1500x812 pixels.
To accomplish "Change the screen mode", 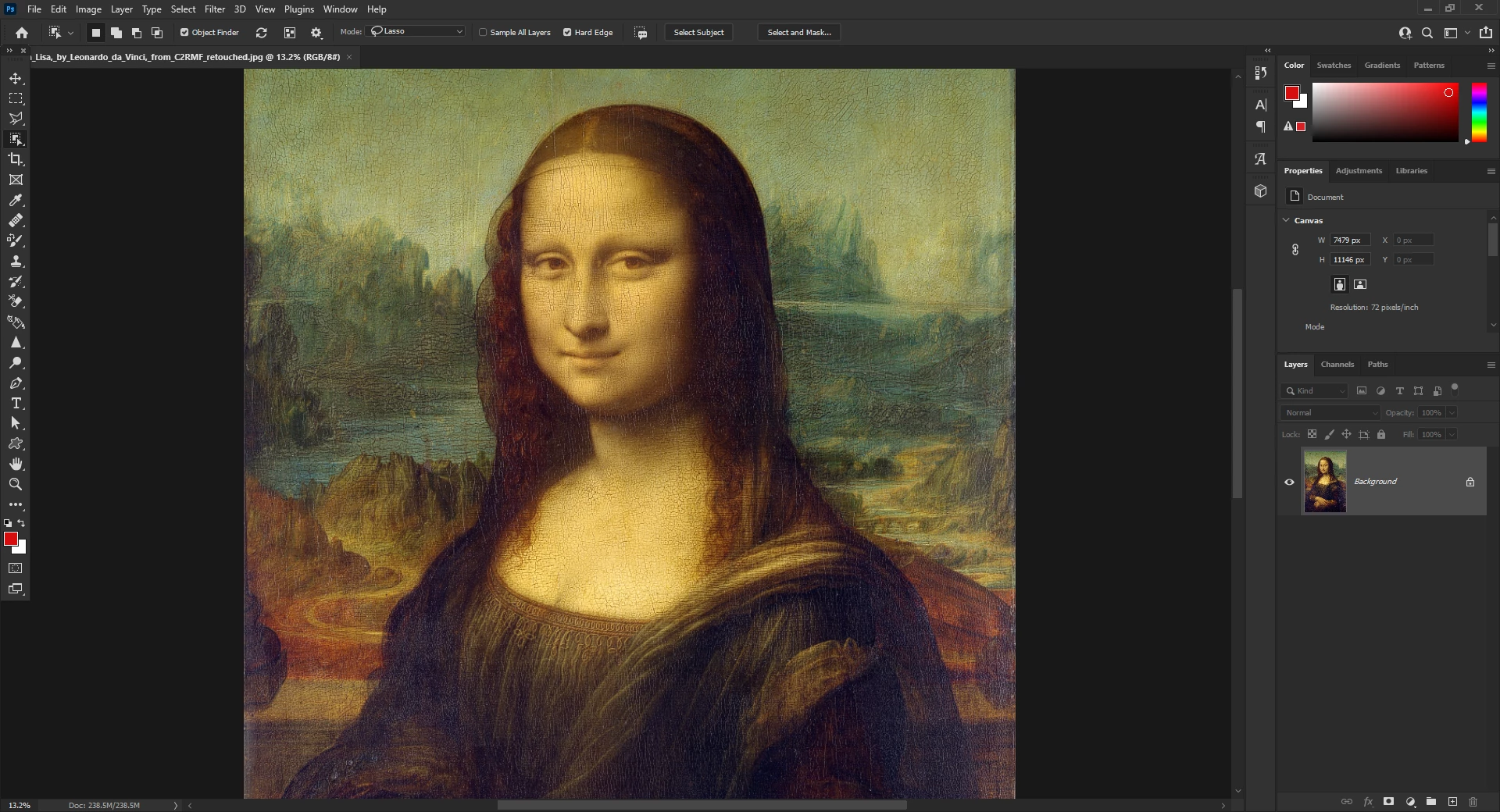I will click(16, 589).
